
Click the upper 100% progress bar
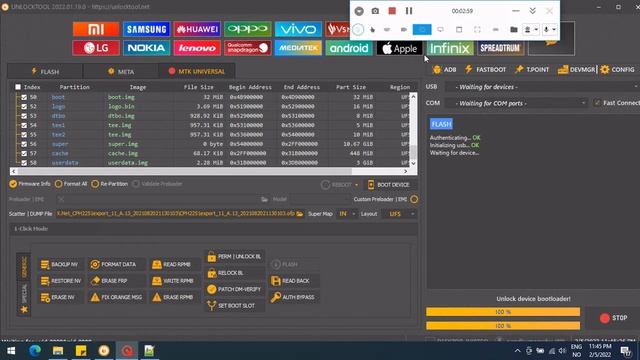tap(503, 312)
